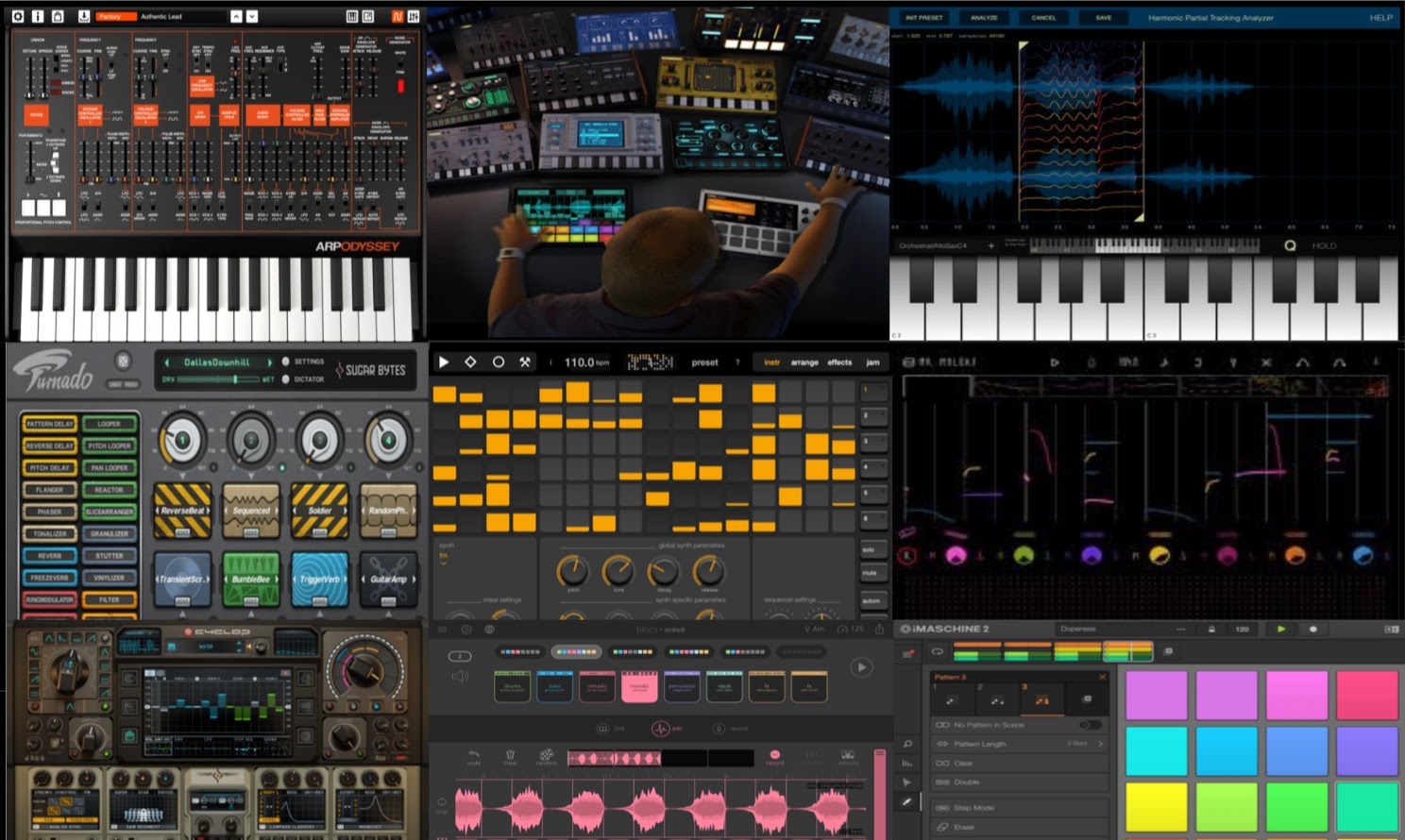Click the download/save icon in ARP Odyssey
The image size is (1405, 840).
click(83, 16)
